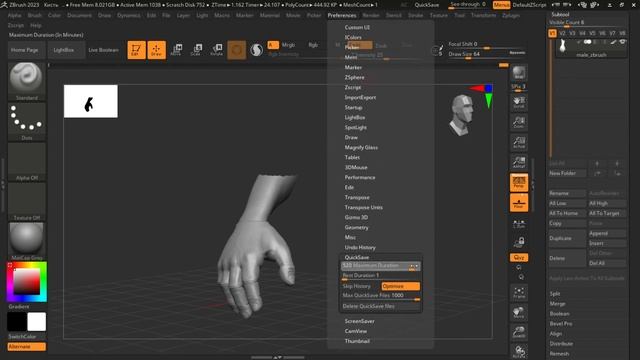Open the Standard brush thumbnail
Image resolution: width=640 pixels, height=360 pixels.
pos(27,82)
